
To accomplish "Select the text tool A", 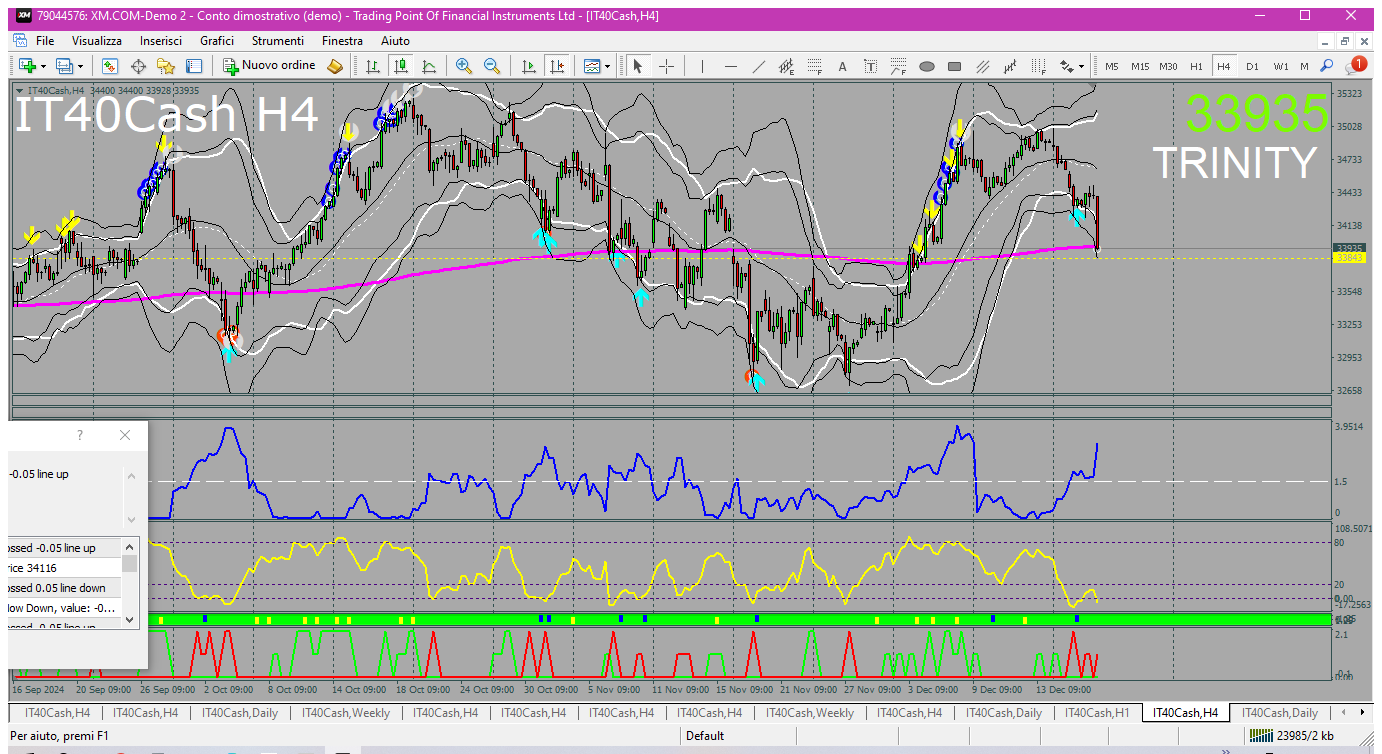I will click(842, 66).
